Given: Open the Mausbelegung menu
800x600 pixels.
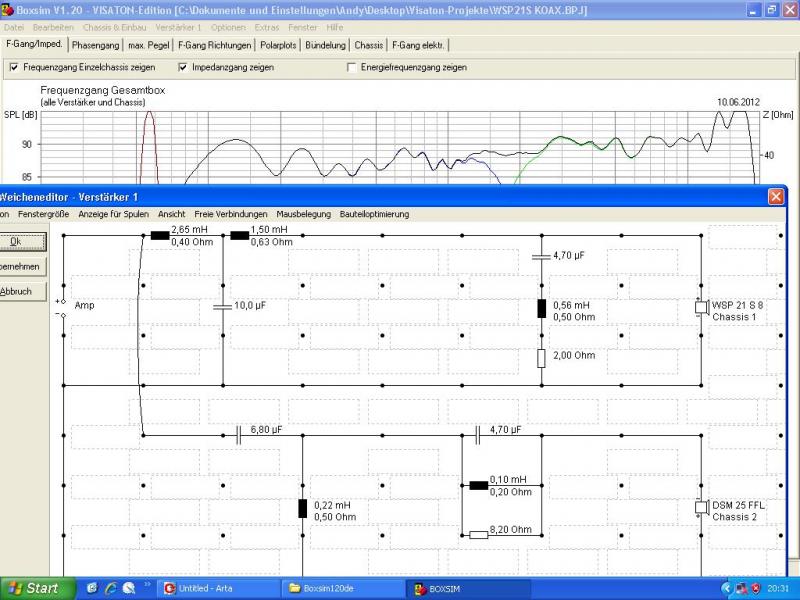Looking at the screenshot, I should click(x=304, y=214).
